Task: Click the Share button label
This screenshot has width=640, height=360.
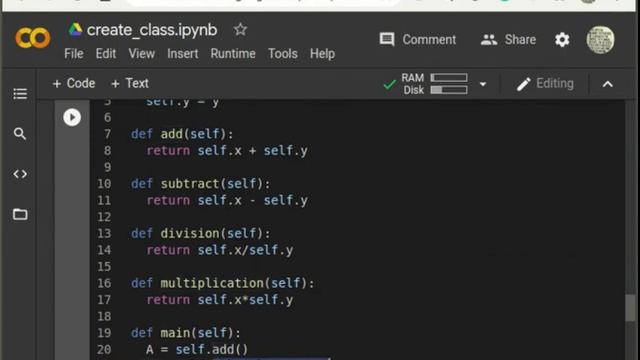Action: (x=520, y=40)
